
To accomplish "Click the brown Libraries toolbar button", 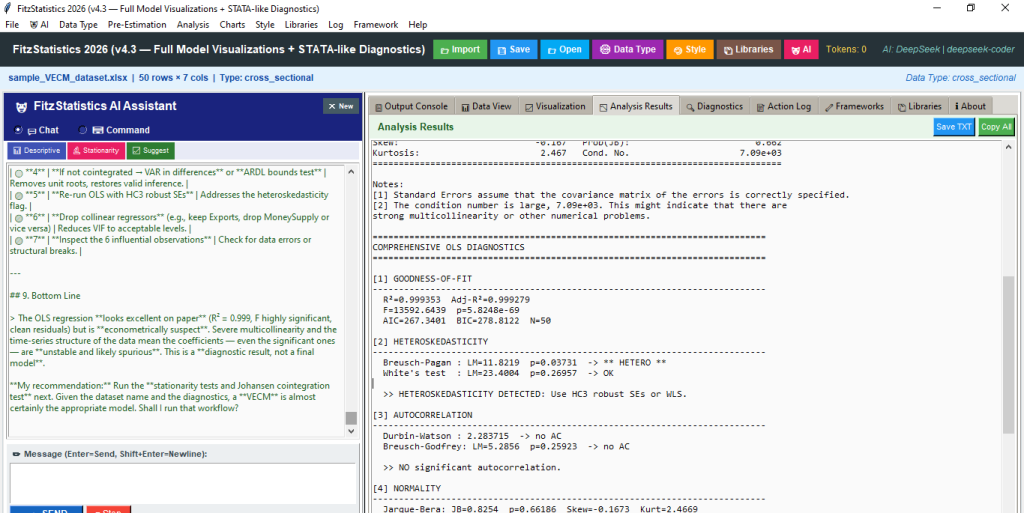I will pyautogui.click(x=748, y=50).
